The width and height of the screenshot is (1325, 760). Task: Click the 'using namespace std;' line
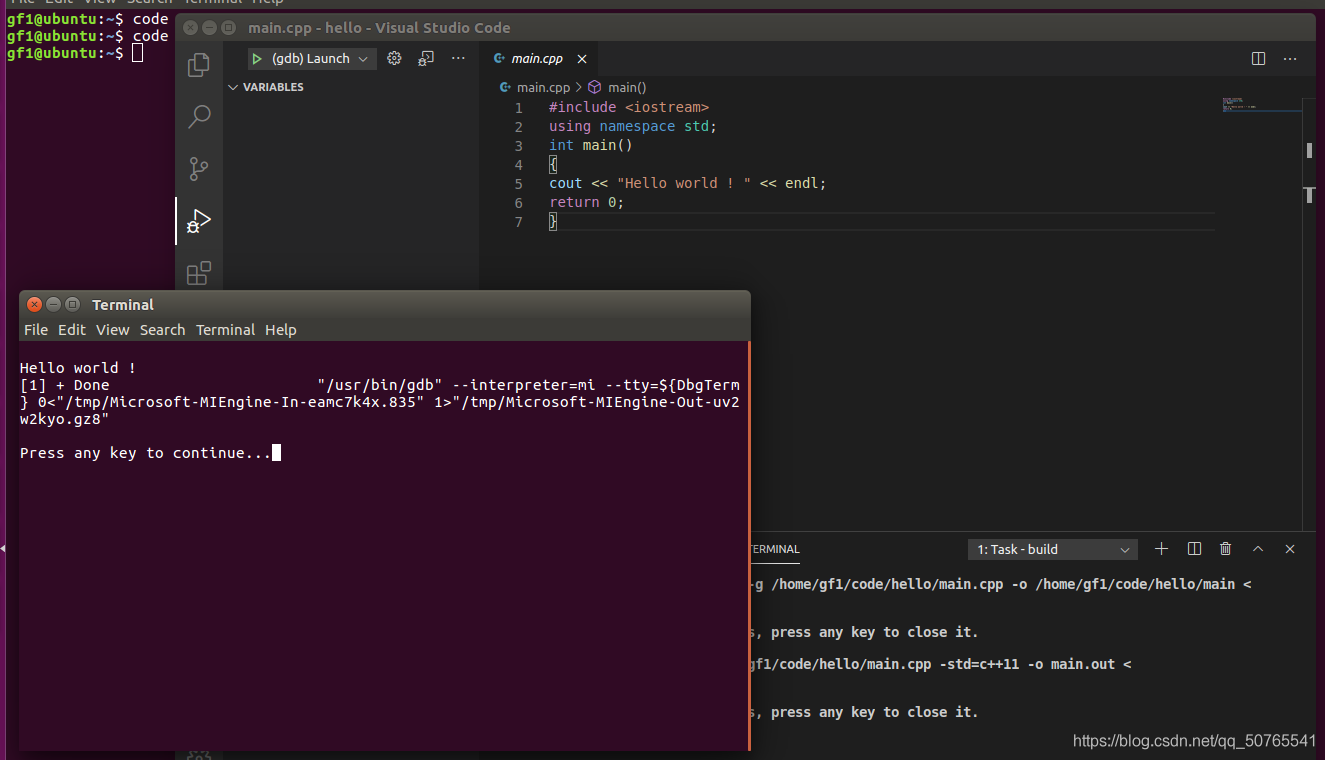coord(633,126)
